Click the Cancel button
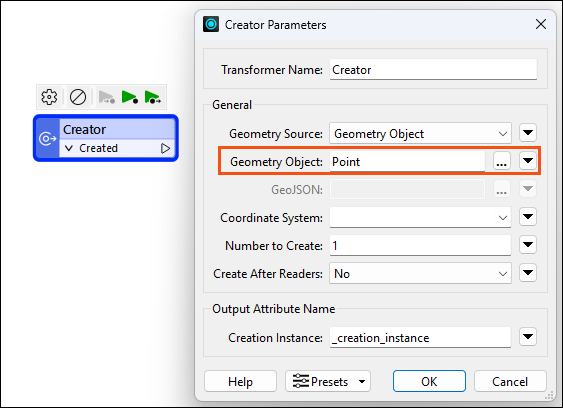The image size is (563, 408). [x=510, y=381]
